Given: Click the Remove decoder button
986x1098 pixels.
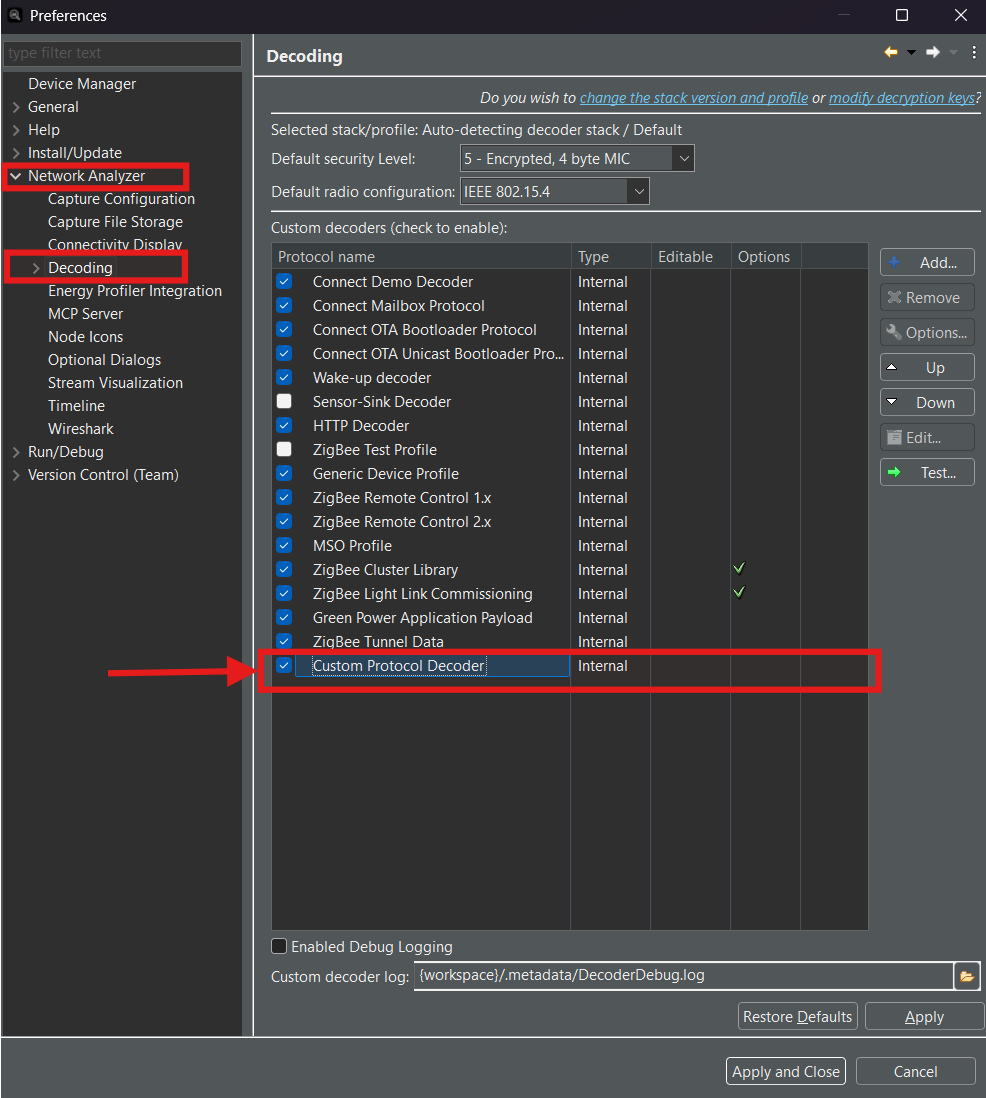Looking at the screenshot, I should pos(927,298).
